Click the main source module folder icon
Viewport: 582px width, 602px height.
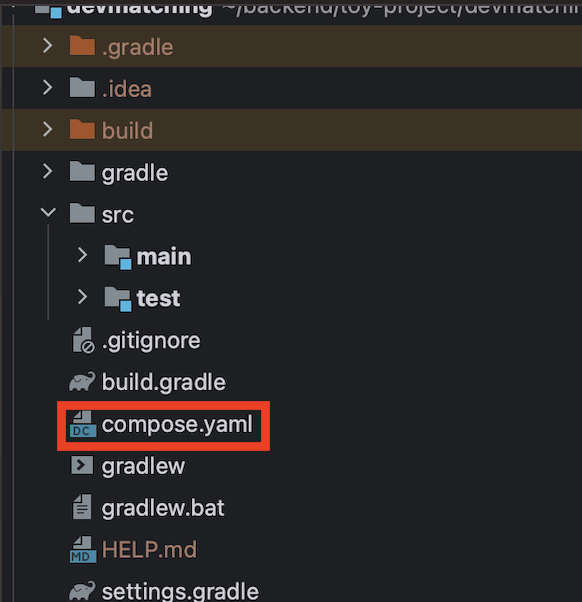click(118, 257)
